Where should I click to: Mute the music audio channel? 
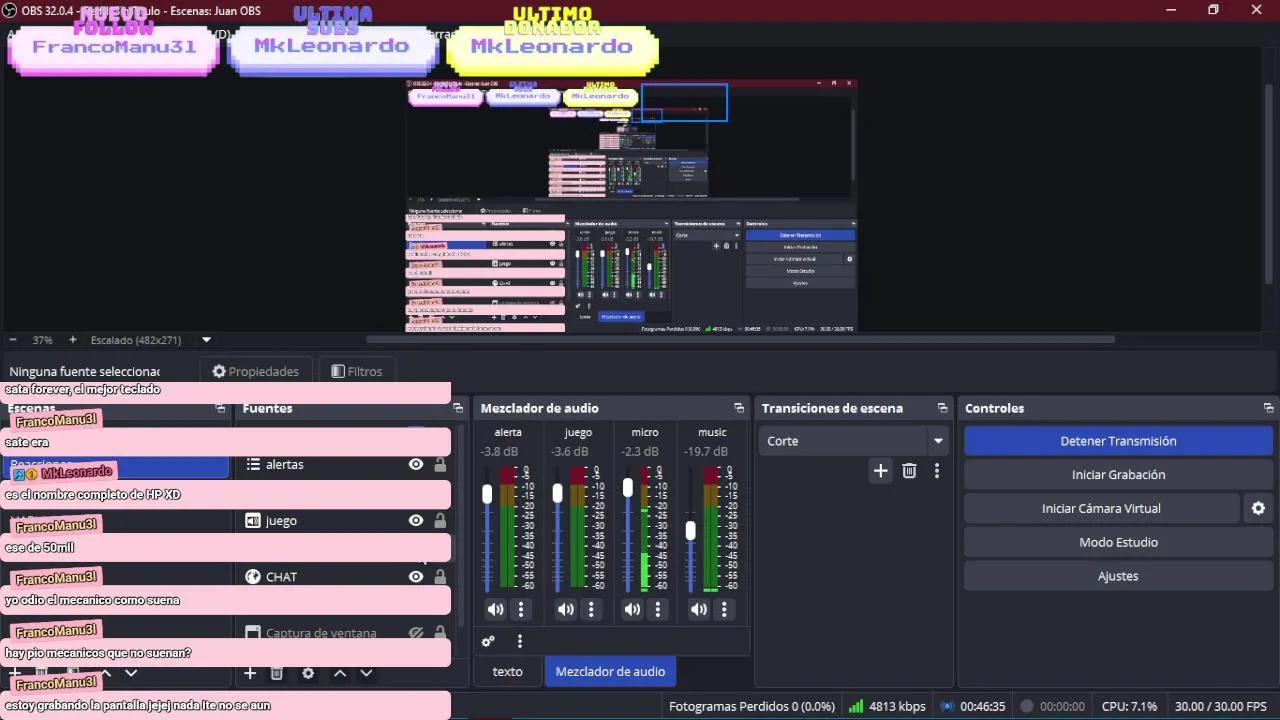(x=698, y=609)
